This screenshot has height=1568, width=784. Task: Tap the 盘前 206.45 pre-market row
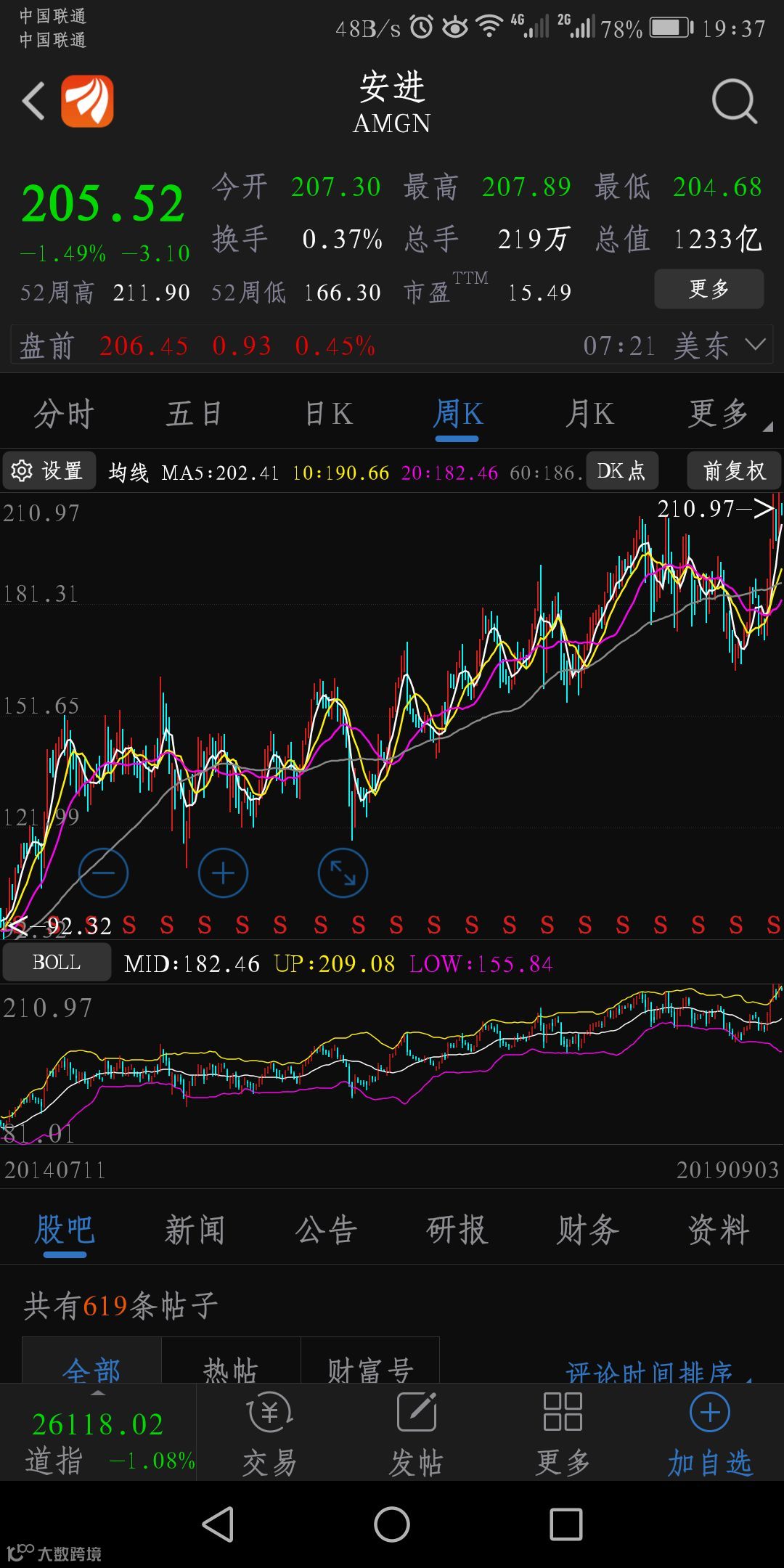pyautogui.click(x=392, y=345)
